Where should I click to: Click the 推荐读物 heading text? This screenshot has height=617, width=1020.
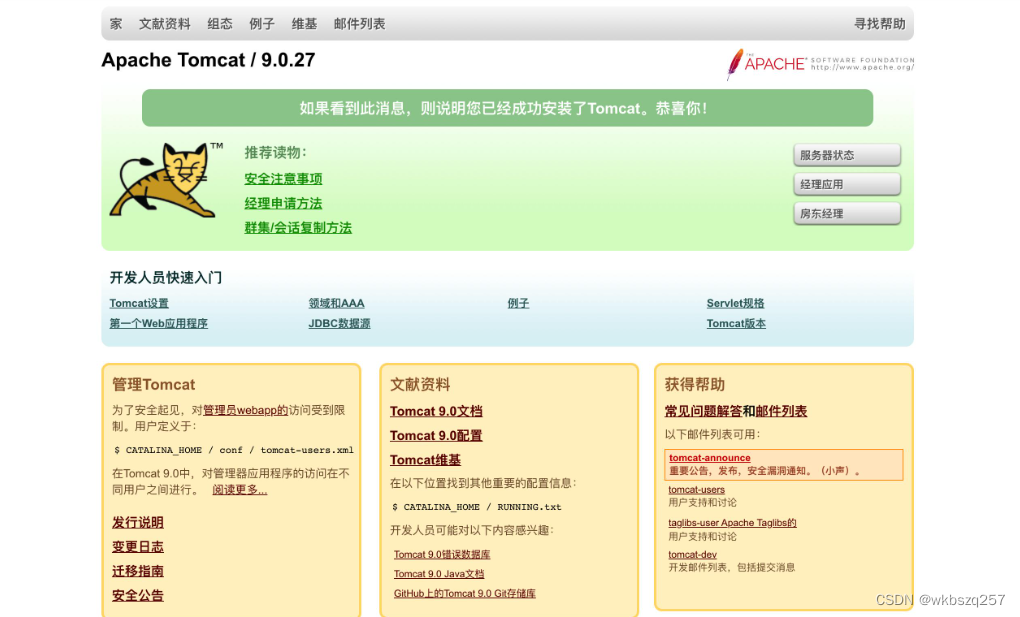pyautogui.click(x=276, y=152)
